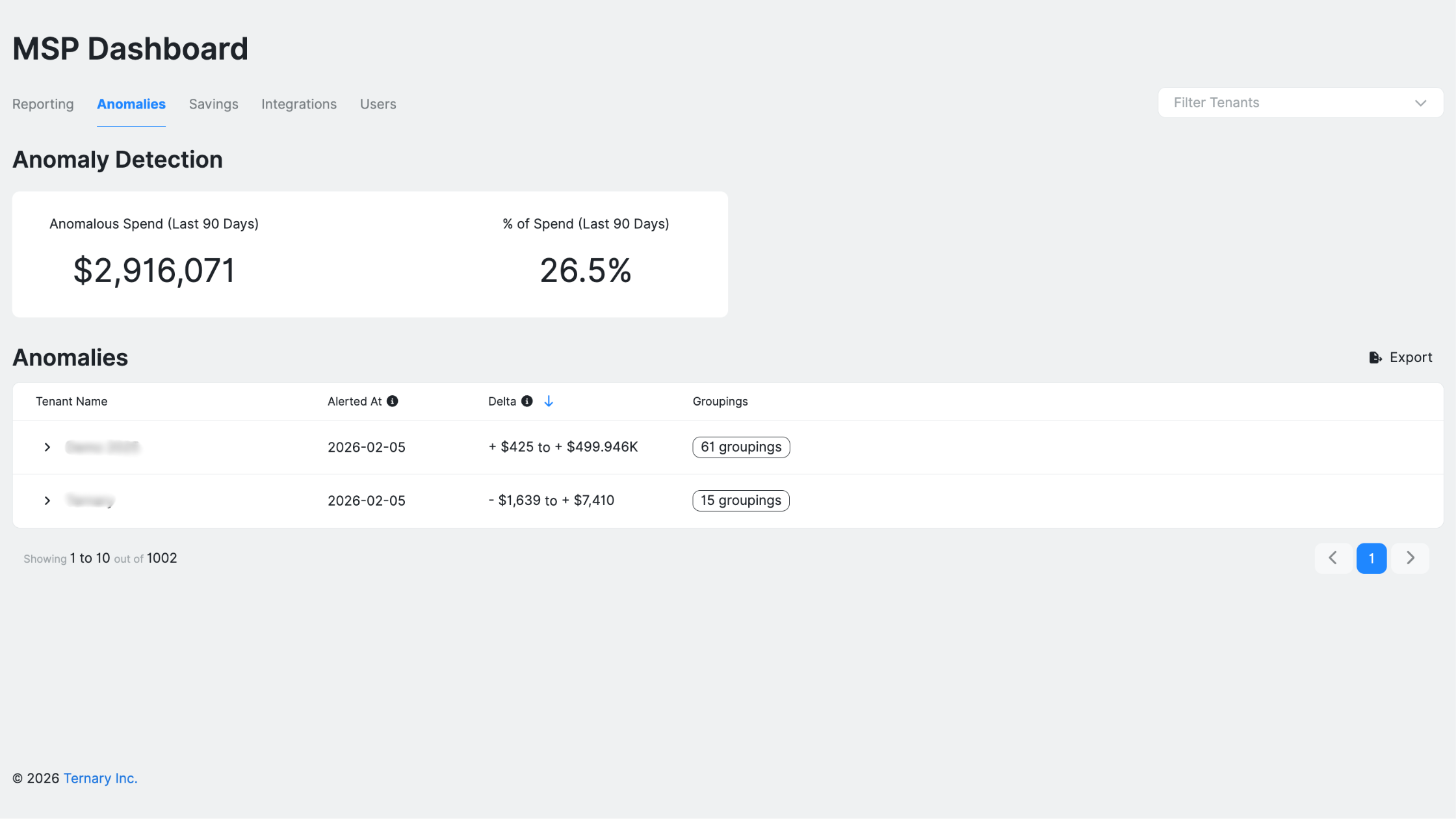The width and height of the screenshot is (1456, 819).
Task: Expand the second tenant row chevron
Action: point(47,500)
